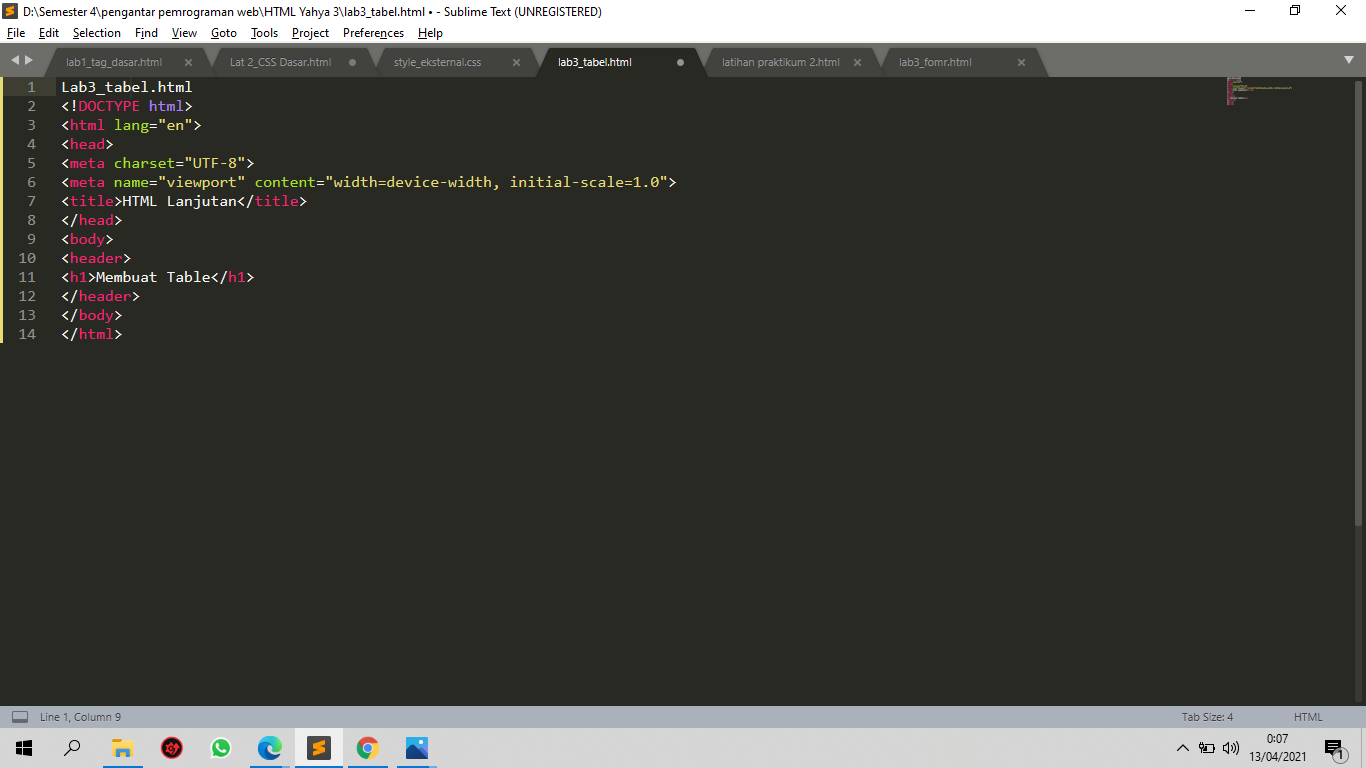This screenshot has width=1366, height=768.
Task: Switch to the latihan praktikum 2.html tab
Action: pos(780,61)
